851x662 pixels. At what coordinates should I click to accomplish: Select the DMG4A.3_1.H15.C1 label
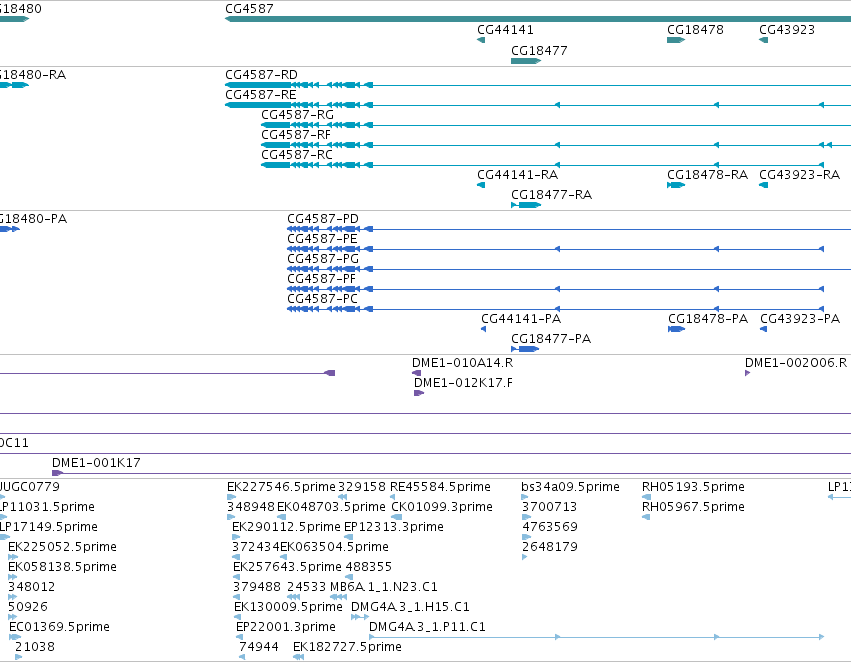[410, 607]
